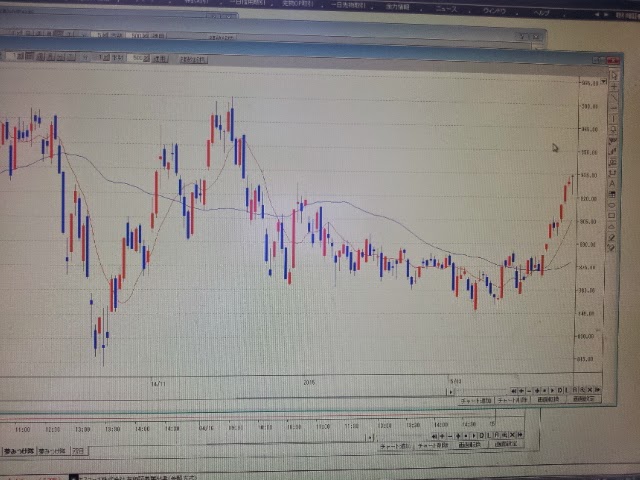Jump to chart start in front window

coord(513,391)
